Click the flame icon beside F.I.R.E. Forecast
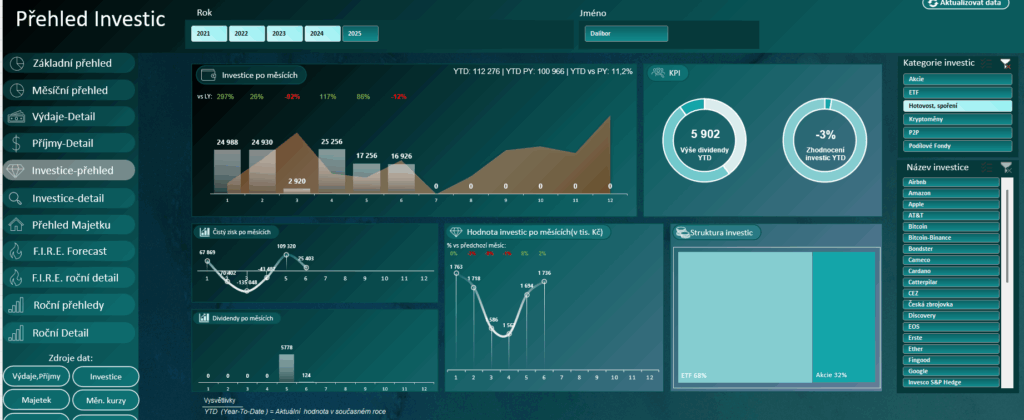Viewport: 1024px width, 420px height. click(x=17, y=251)
